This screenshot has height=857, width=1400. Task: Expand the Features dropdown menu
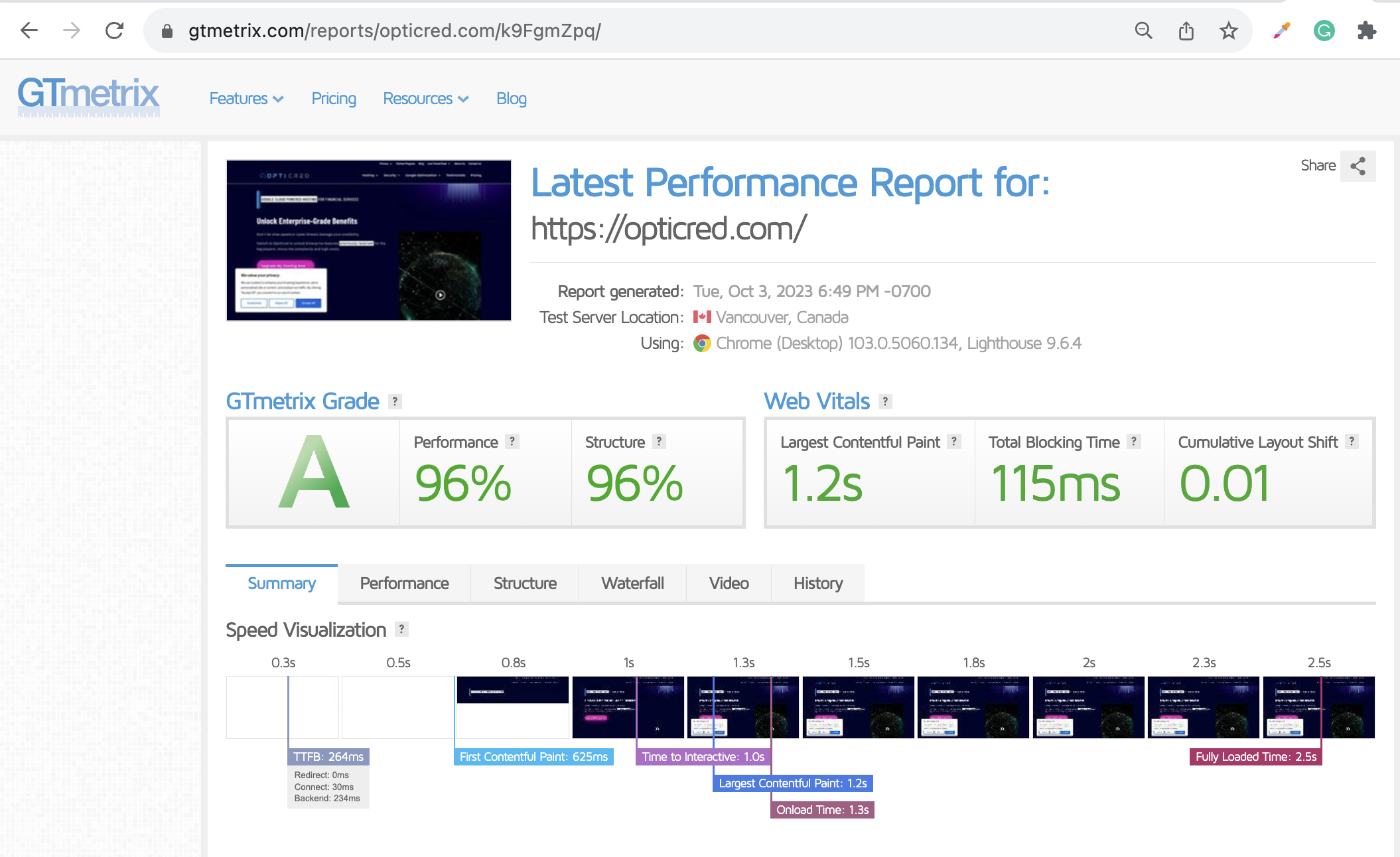coord(246,99)
